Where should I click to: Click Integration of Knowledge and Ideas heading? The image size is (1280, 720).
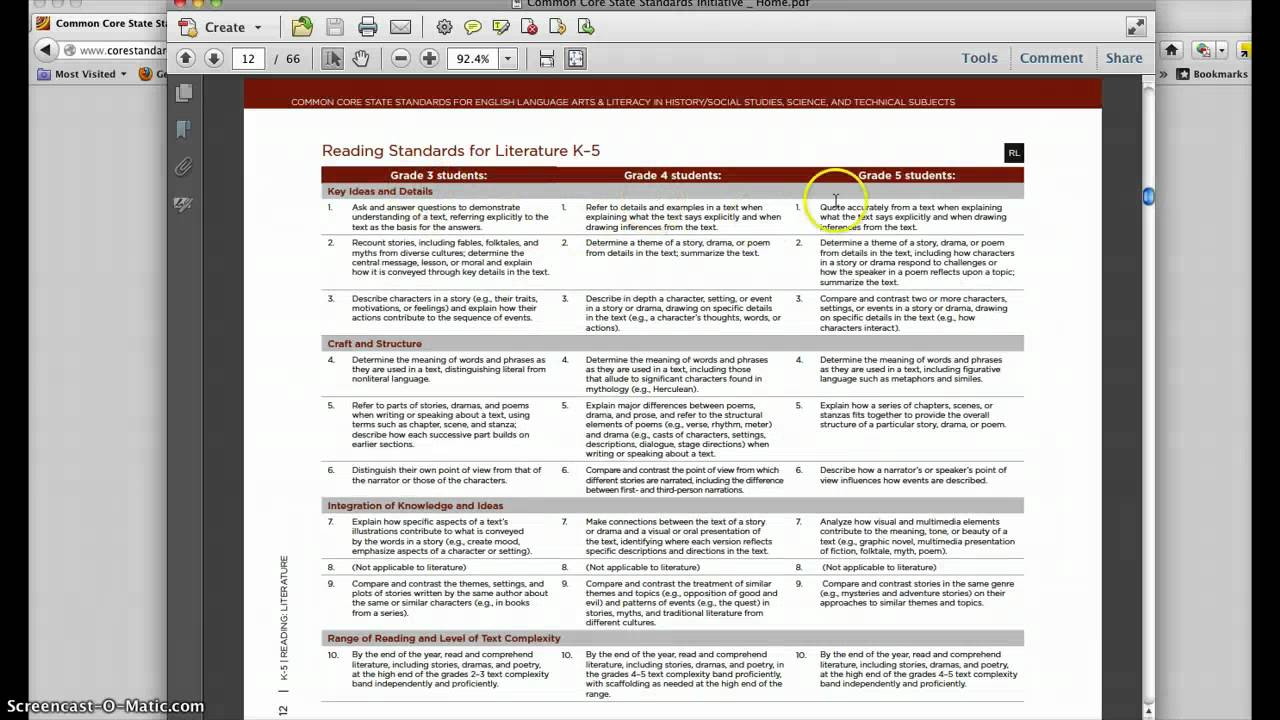point(415,506)
